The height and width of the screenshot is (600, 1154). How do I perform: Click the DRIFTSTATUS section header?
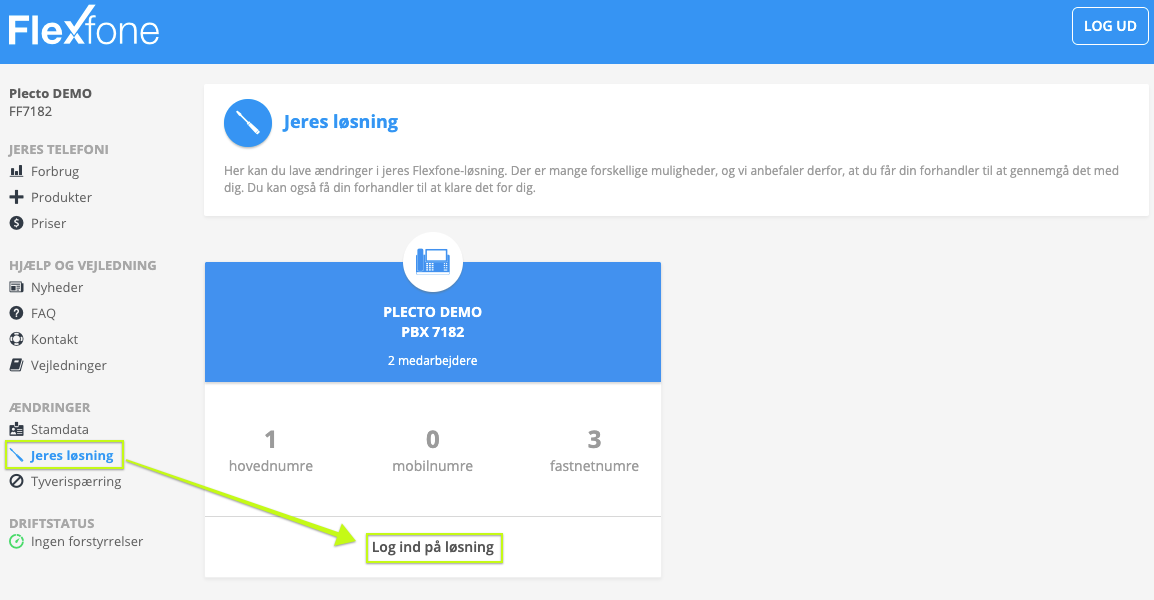click(x=52, y=523)
